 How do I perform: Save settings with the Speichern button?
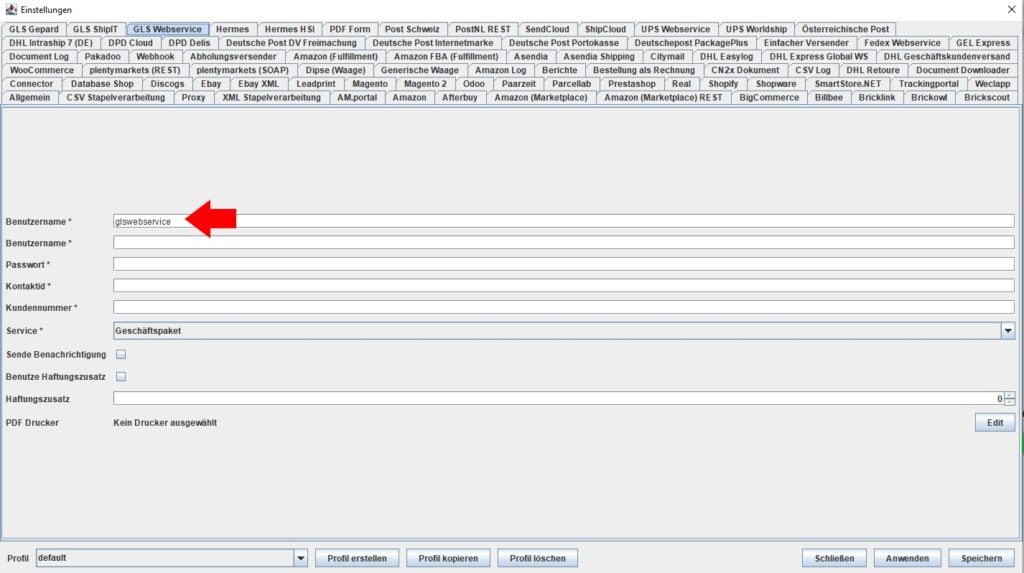click(x=981, y=558)
